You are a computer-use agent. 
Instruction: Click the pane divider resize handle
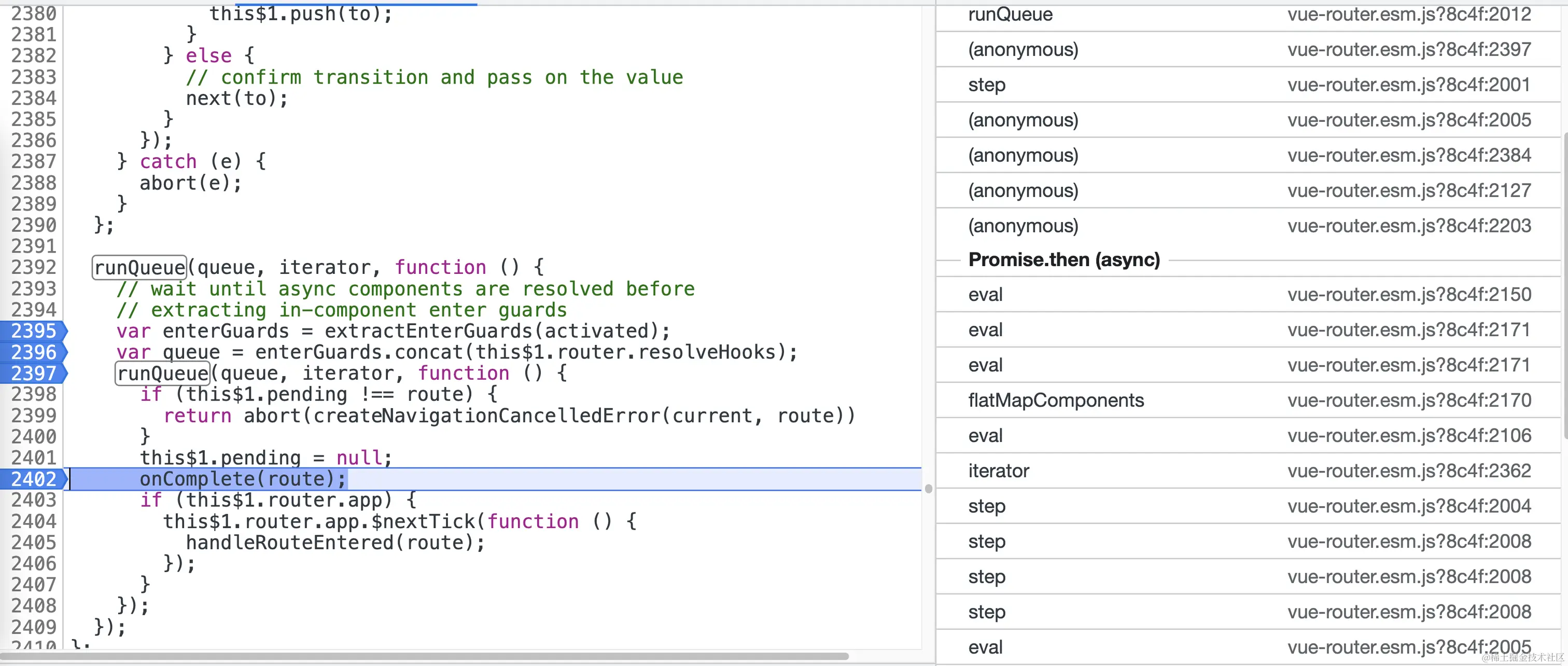[928, 488]
